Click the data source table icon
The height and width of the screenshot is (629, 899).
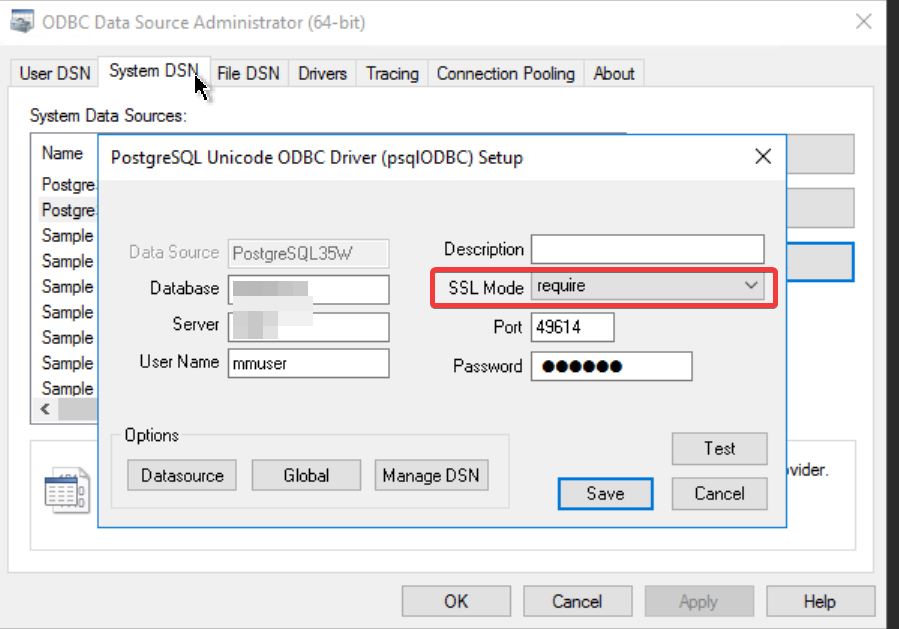click(67, 490)
